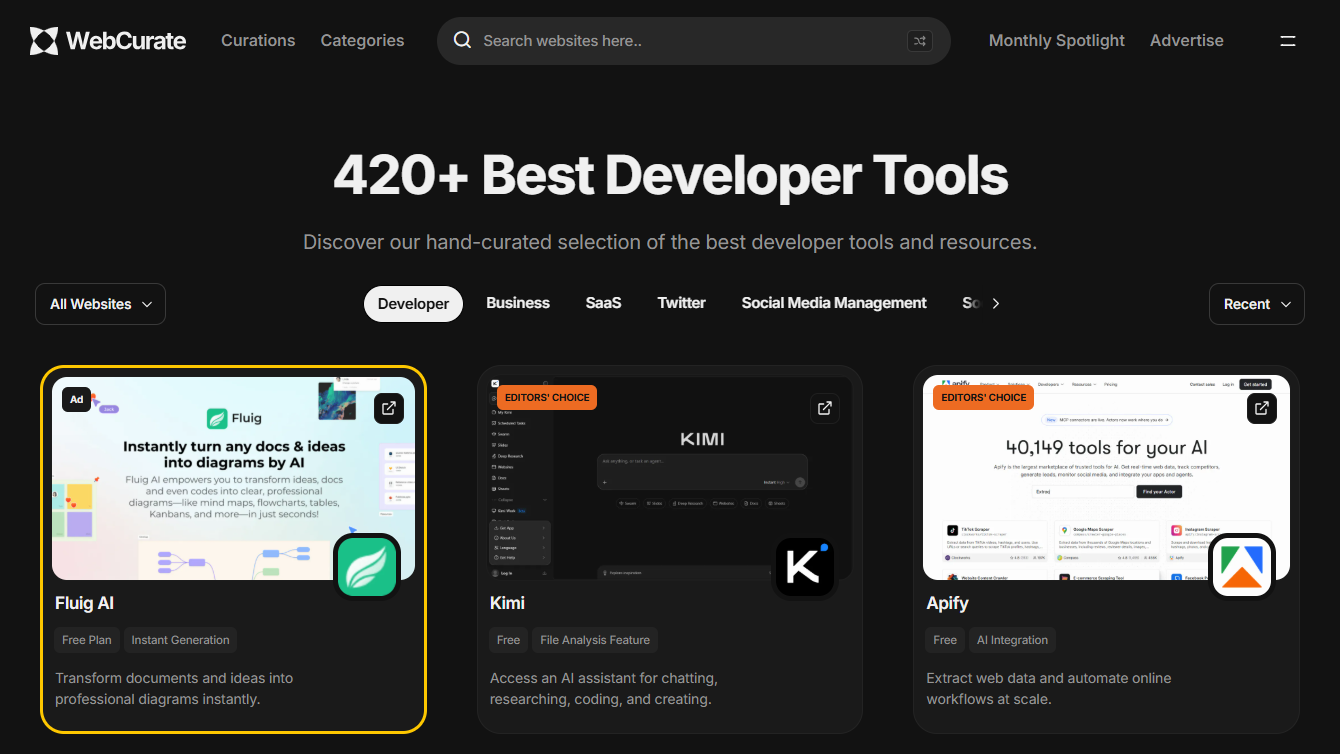Click the Ad badge on Fluig card
This screenshot has width=1340, height=754.
(x=77, y=399)
